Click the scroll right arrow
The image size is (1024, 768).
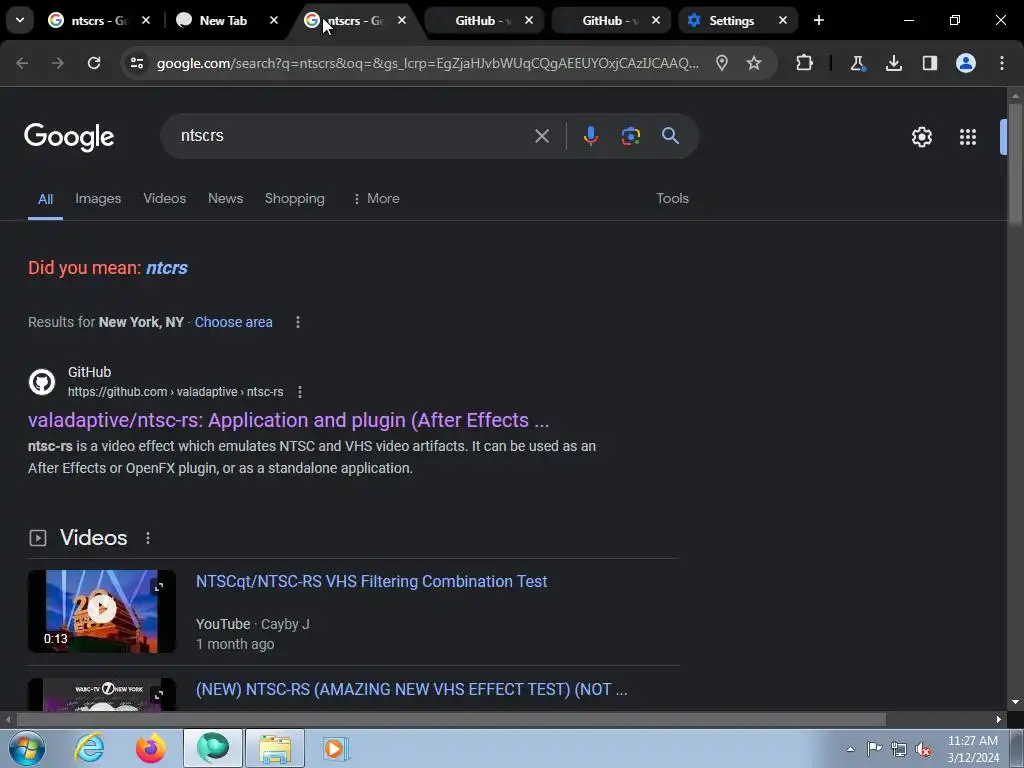[999, 720]
